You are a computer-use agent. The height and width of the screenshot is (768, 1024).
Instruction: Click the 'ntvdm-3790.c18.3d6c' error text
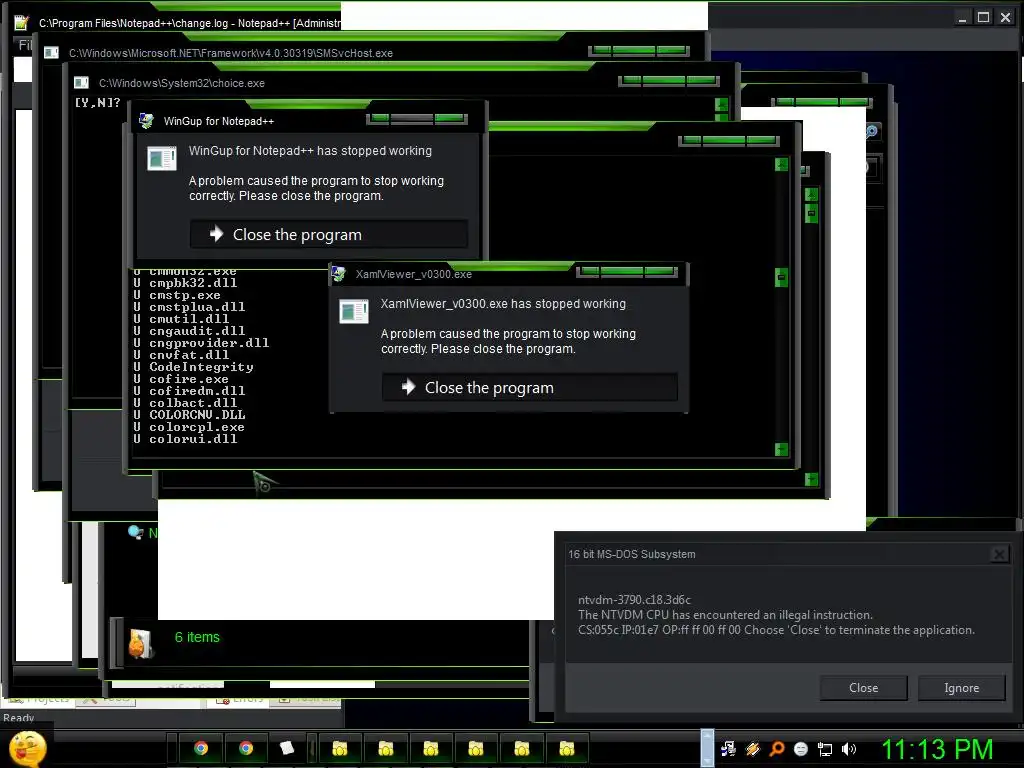tap(634, 600)
